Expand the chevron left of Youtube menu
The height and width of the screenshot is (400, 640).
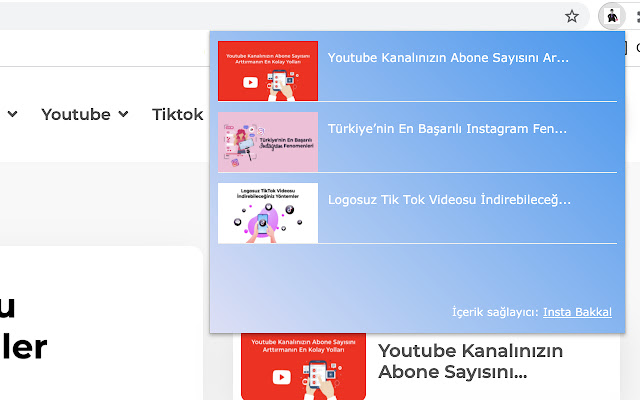coord(12,114)
